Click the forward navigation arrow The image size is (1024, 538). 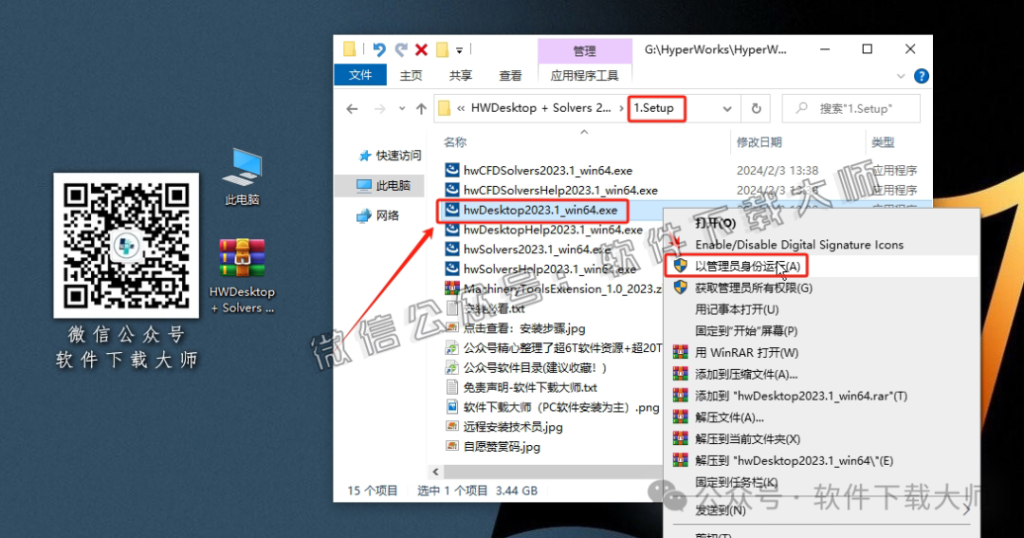point(379,109)
